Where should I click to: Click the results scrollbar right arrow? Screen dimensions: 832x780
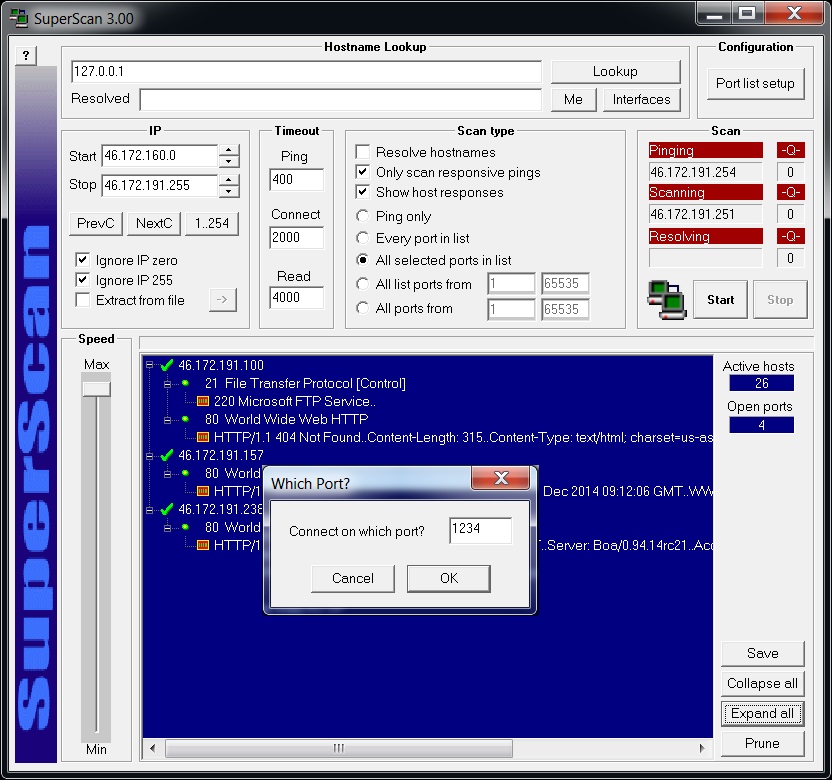tap(702, 748)
